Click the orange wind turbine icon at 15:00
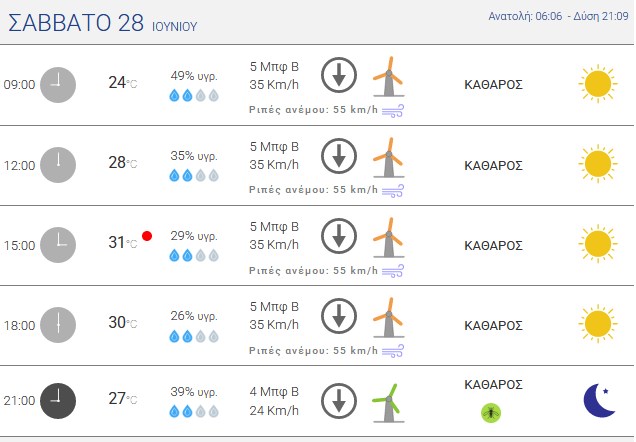The width and height of the screenshot is (636, 442). (389, 237)
